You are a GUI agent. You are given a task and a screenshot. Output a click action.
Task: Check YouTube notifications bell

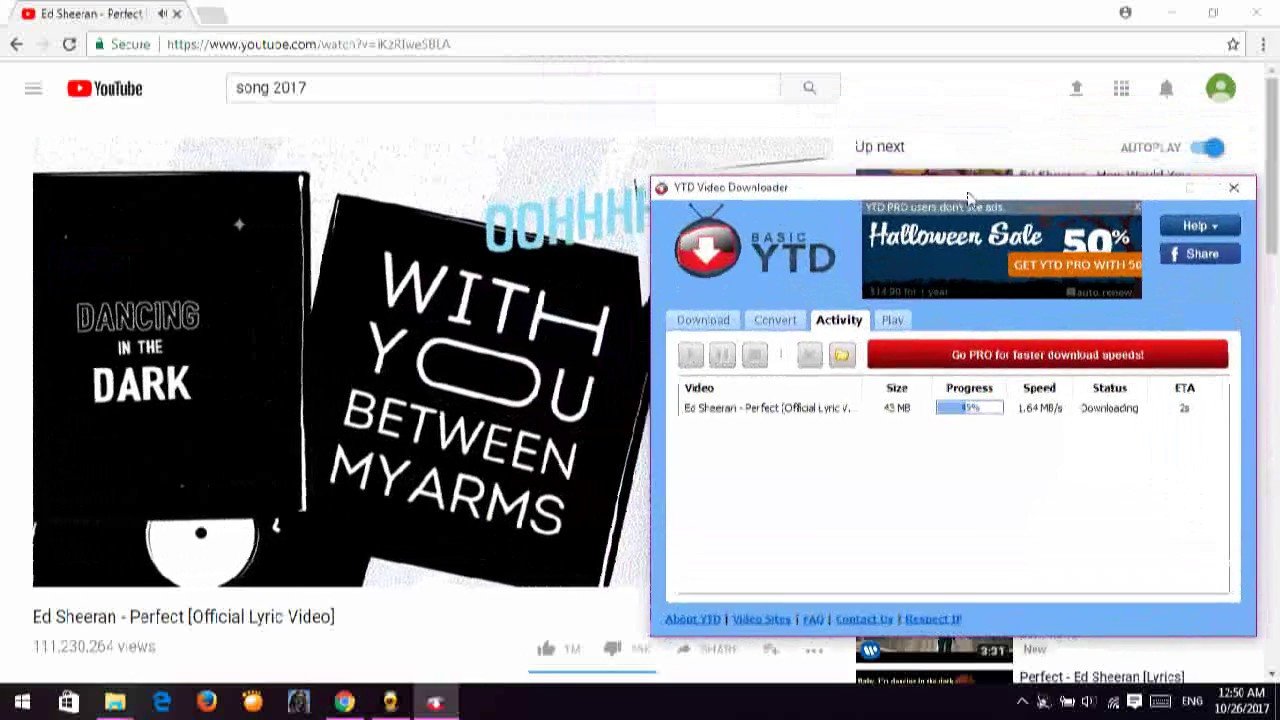click(1166, 89)
